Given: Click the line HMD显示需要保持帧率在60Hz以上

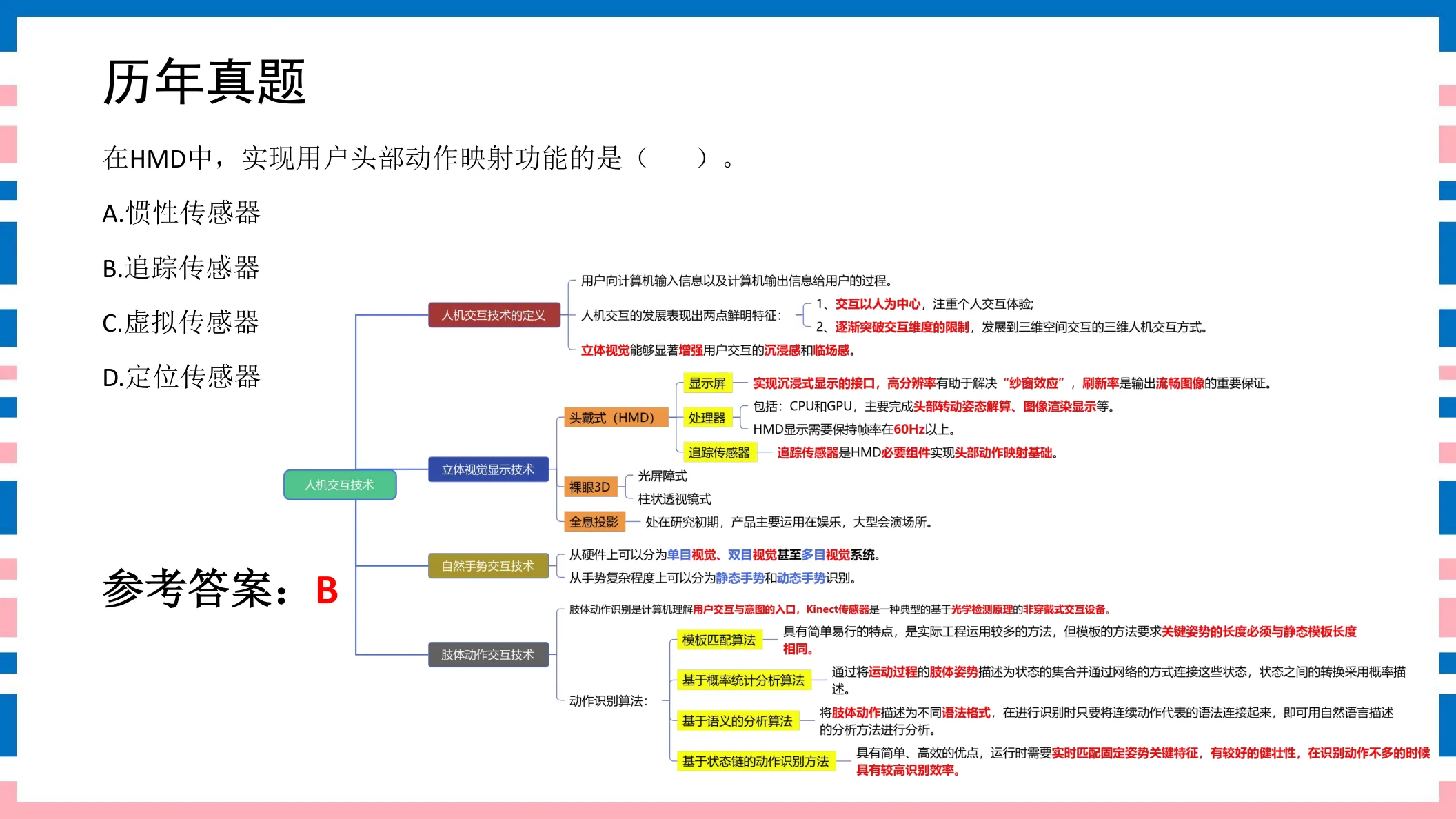Looking at the screenshot, I should tap(855, 429).
